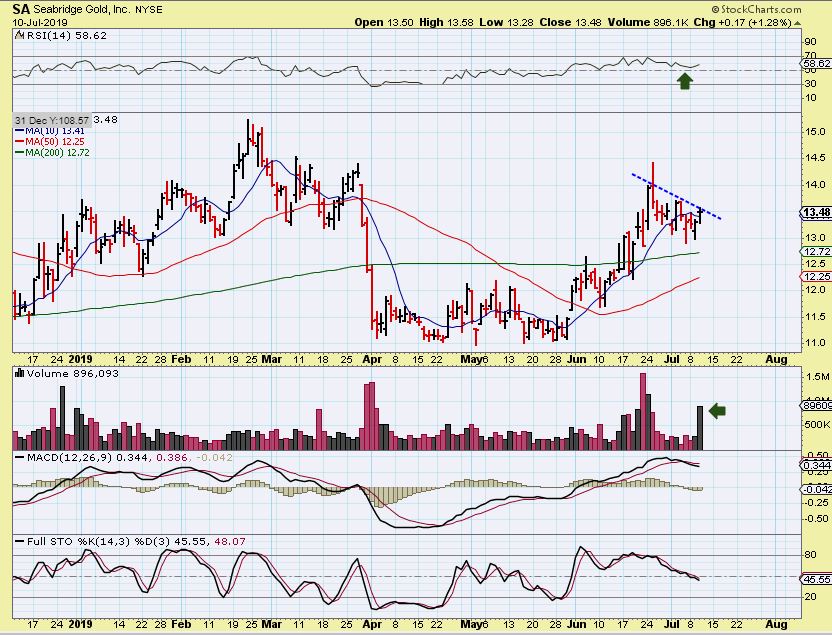Click the 0.386 signal value in MACD label

tap(170, 457)
